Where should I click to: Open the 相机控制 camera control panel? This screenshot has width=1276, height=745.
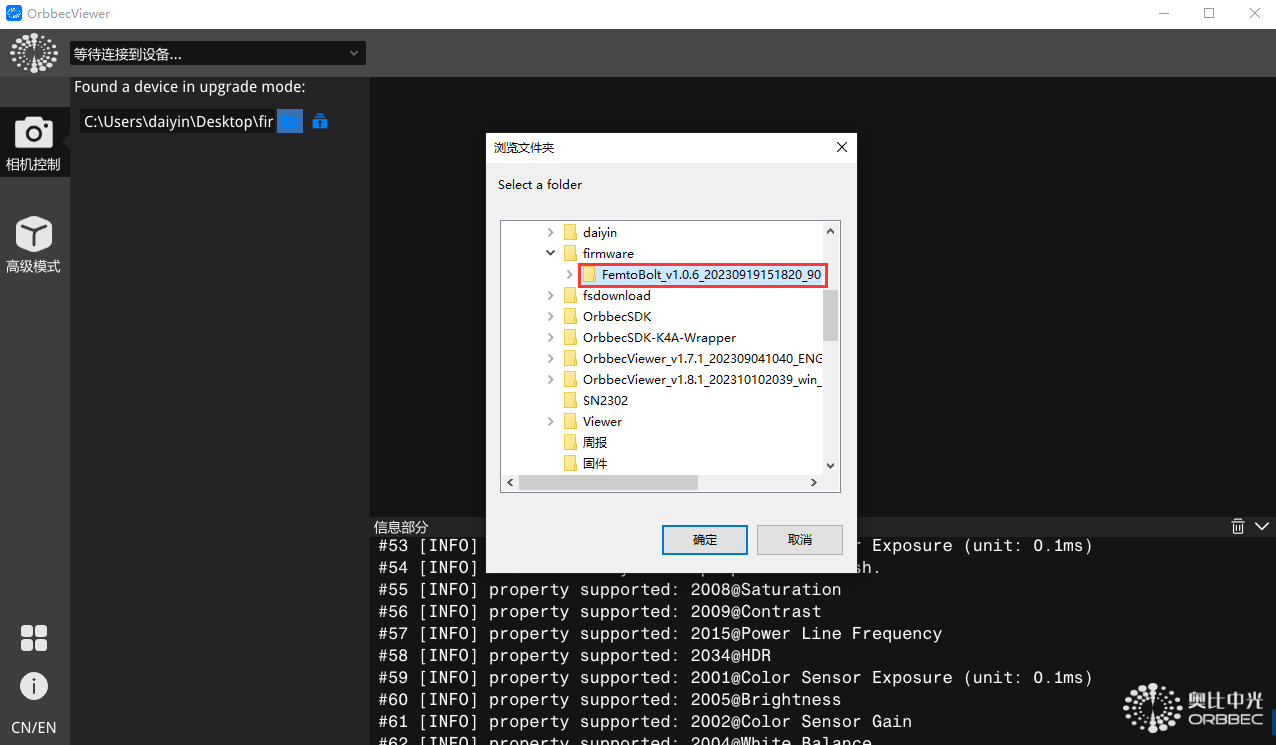coord(33,143)
